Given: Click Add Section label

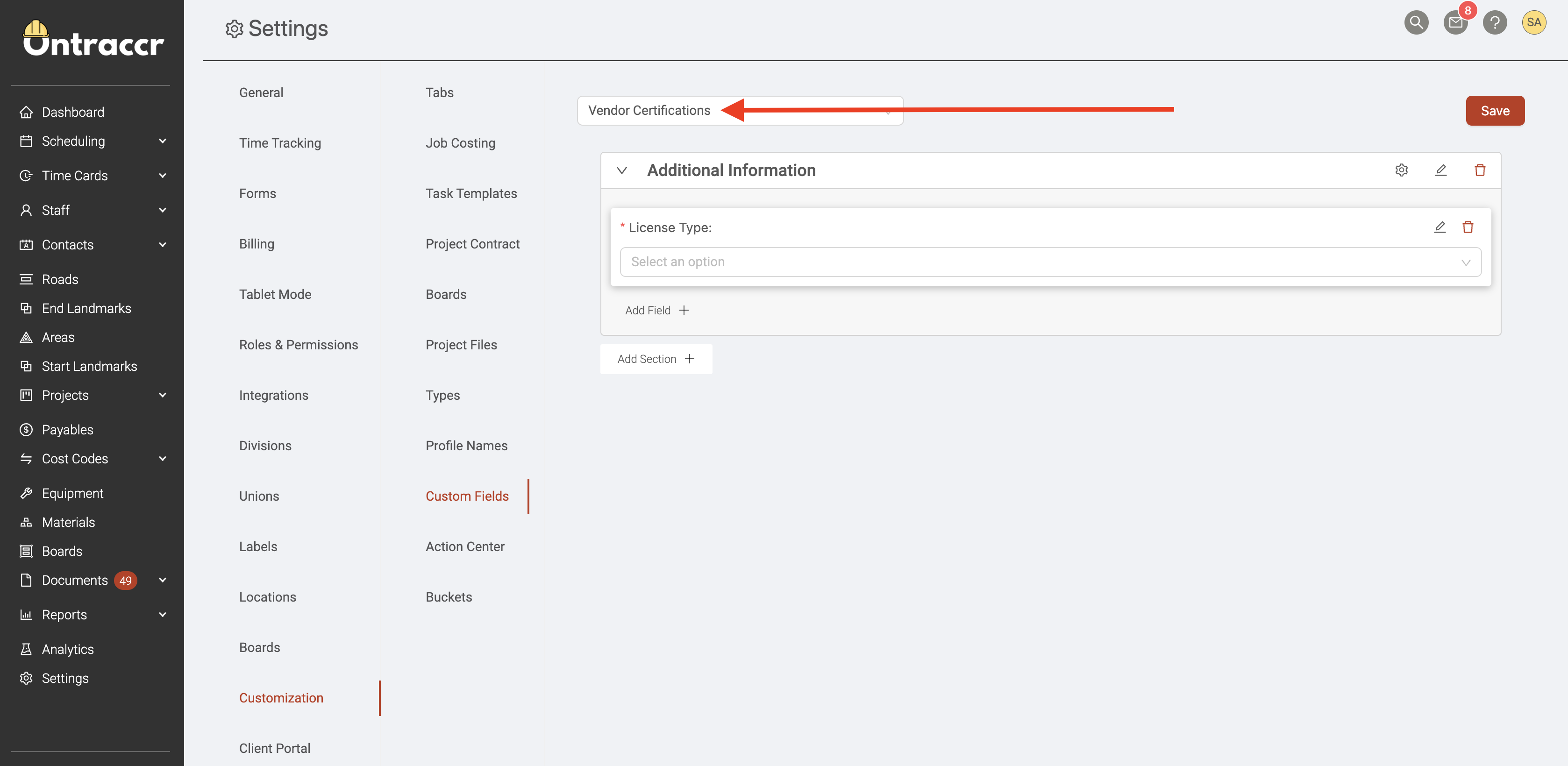Looking at the screenshot, I should [x=647, y=359].
